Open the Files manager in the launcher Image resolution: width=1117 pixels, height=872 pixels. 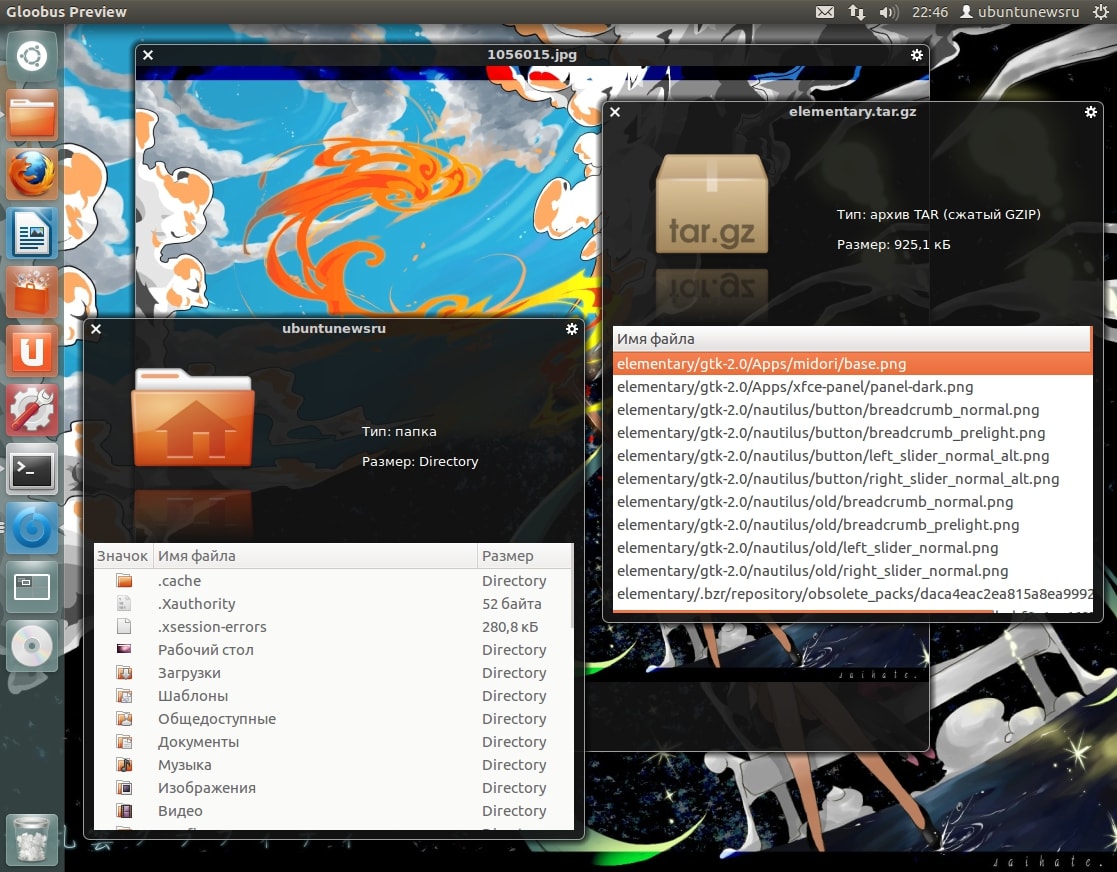click(x=32, y=115)
